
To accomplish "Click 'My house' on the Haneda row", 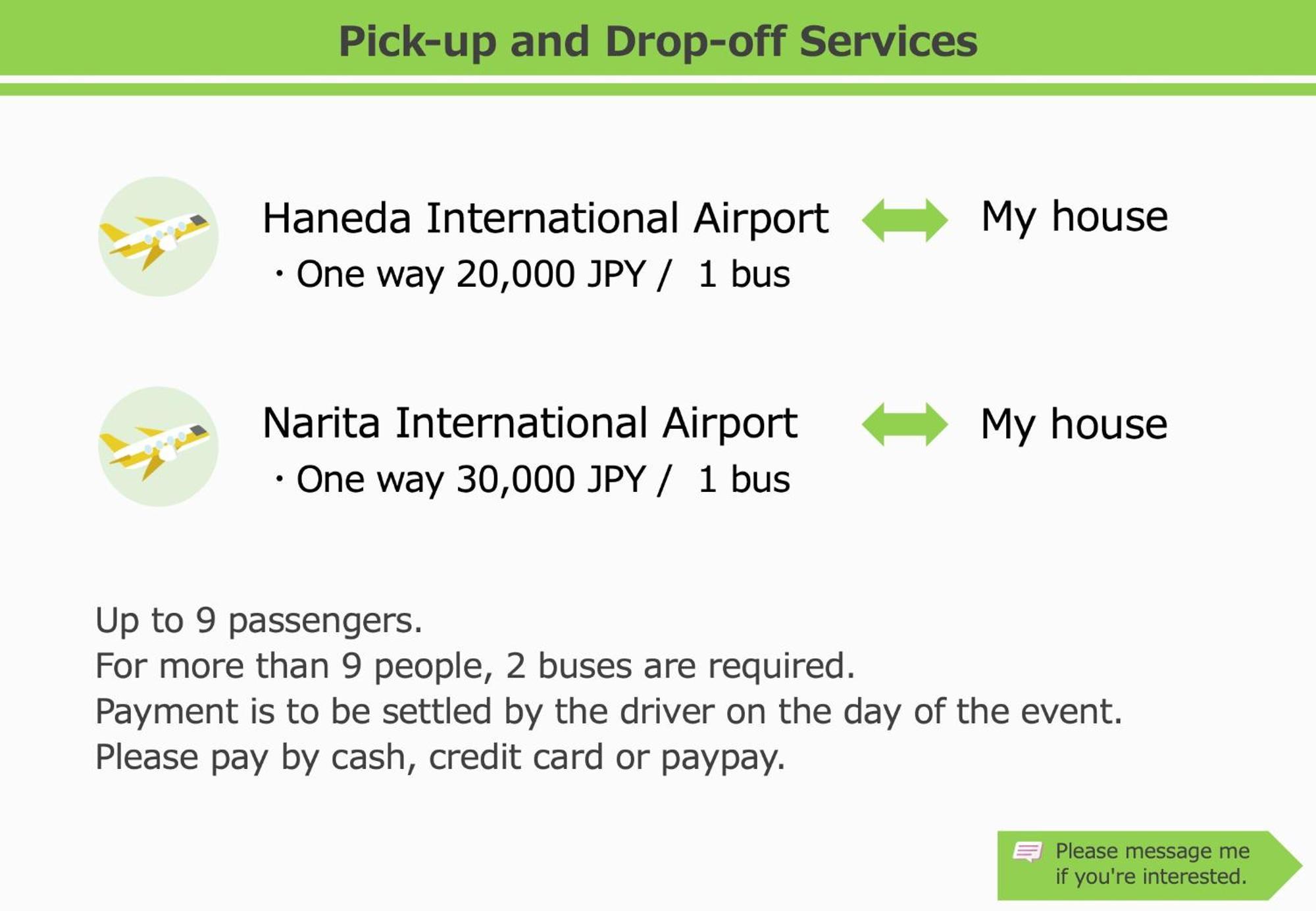I will point(1075,217).
